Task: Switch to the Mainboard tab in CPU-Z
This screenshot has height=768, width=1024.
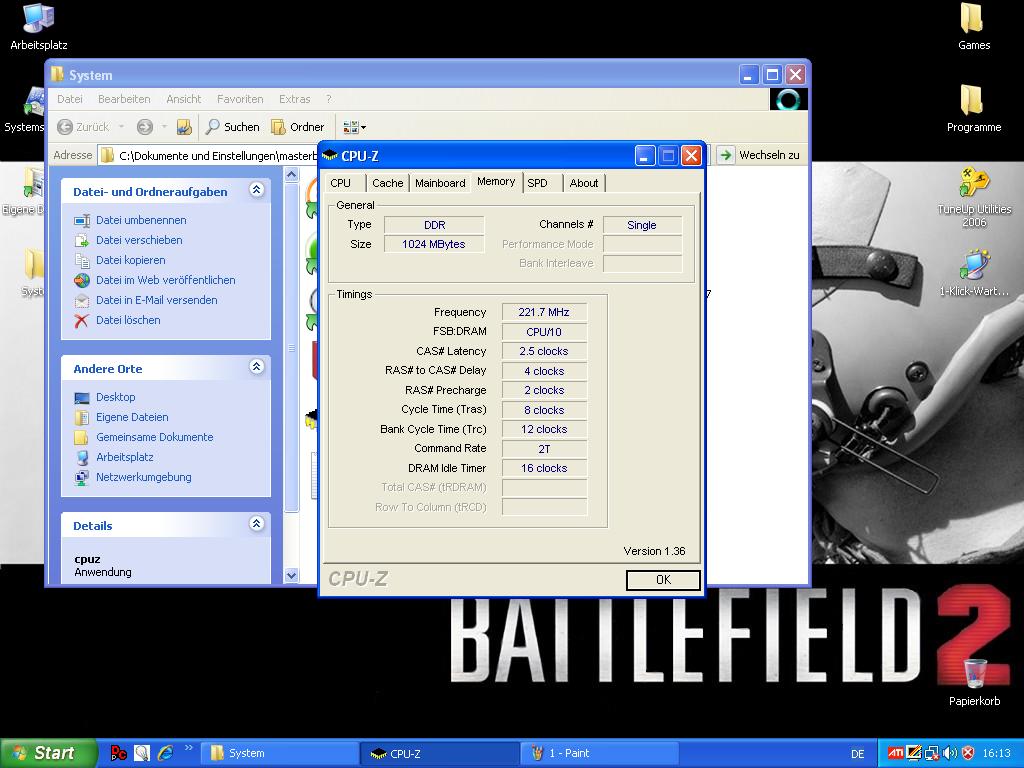Action: pos(440,184)
